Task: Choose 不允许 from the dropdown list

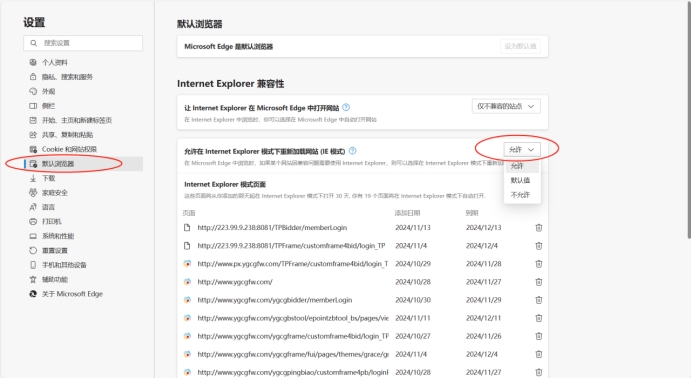Action: point(520,195)
